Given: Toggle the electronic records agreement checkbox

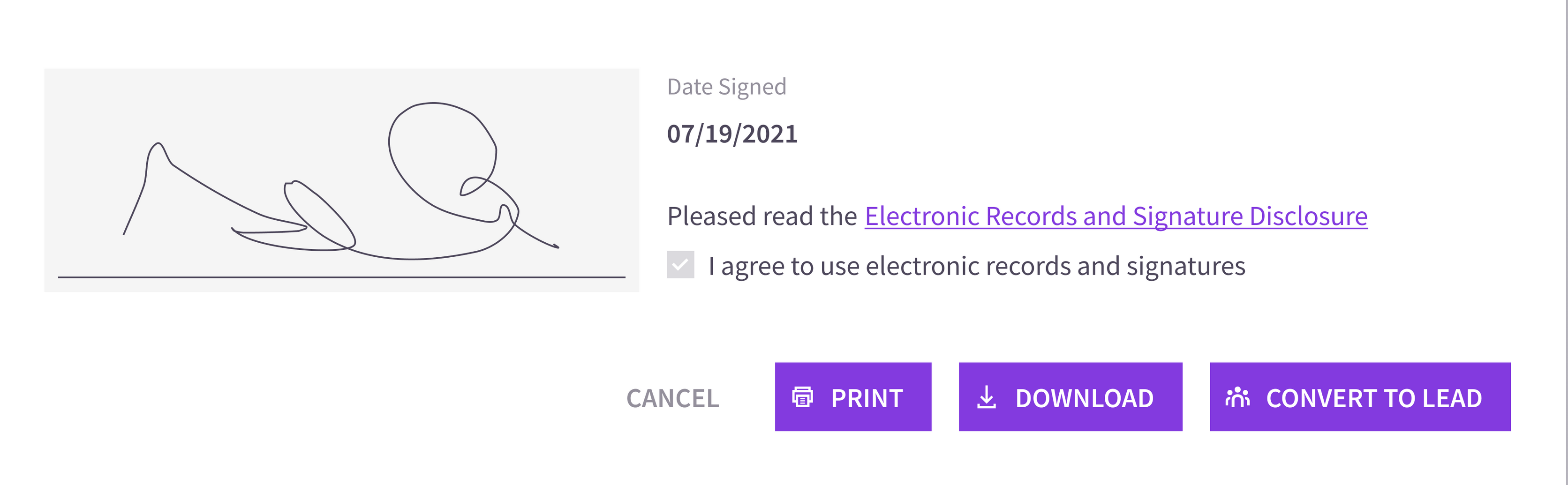Looking at the screenshot, I should point(680,265).
